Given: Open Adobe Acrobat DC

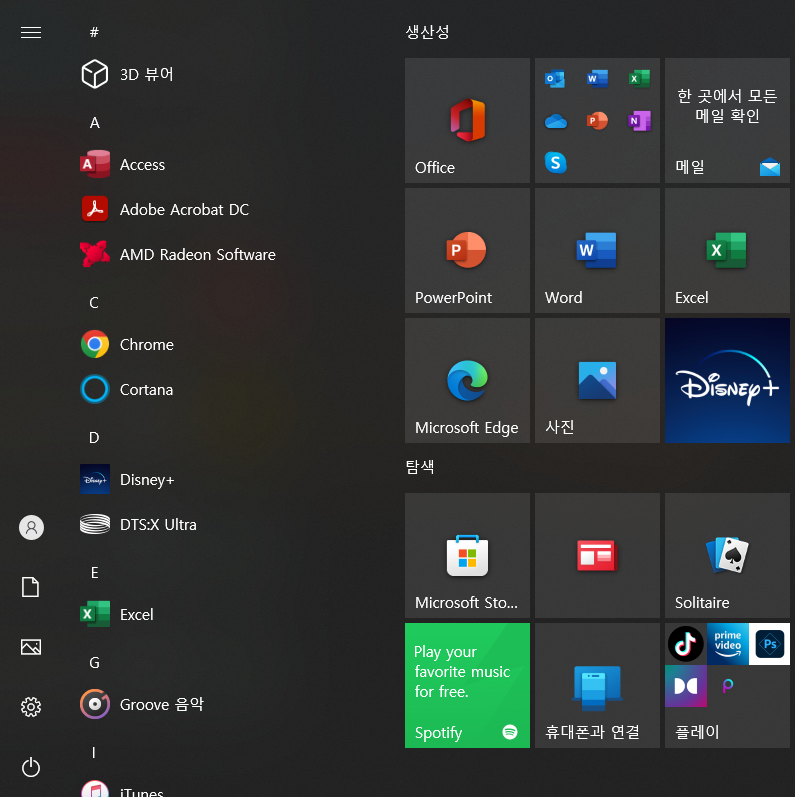Looking at the screenshot, I should coord(165,209).
